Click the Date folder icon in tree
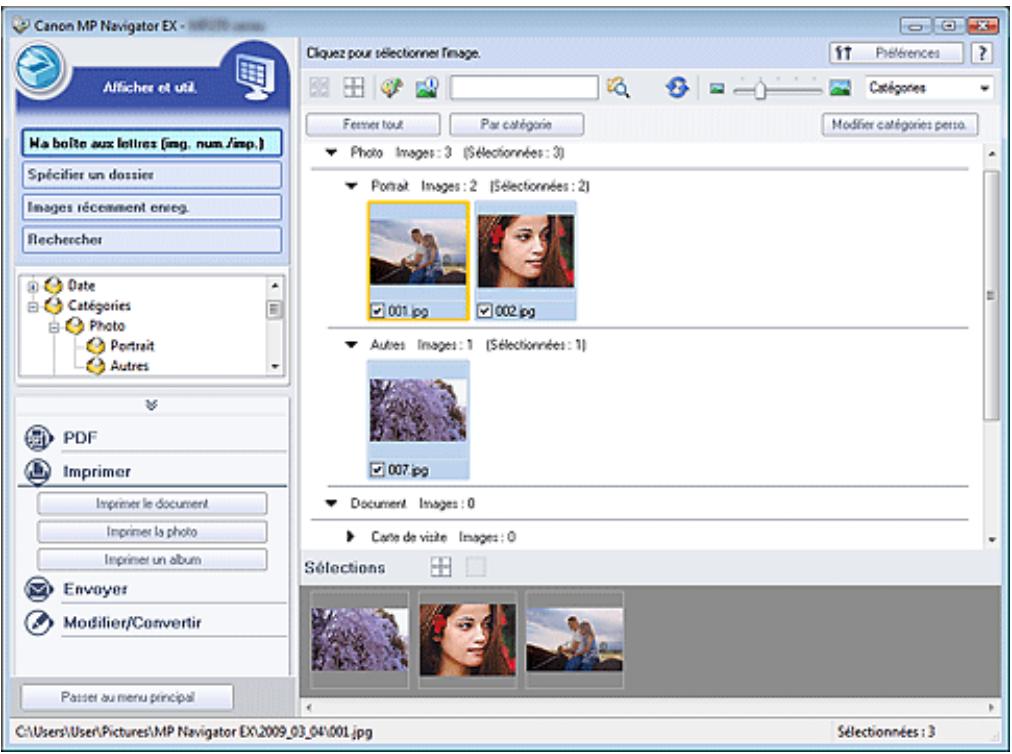 tap(54, 285)
